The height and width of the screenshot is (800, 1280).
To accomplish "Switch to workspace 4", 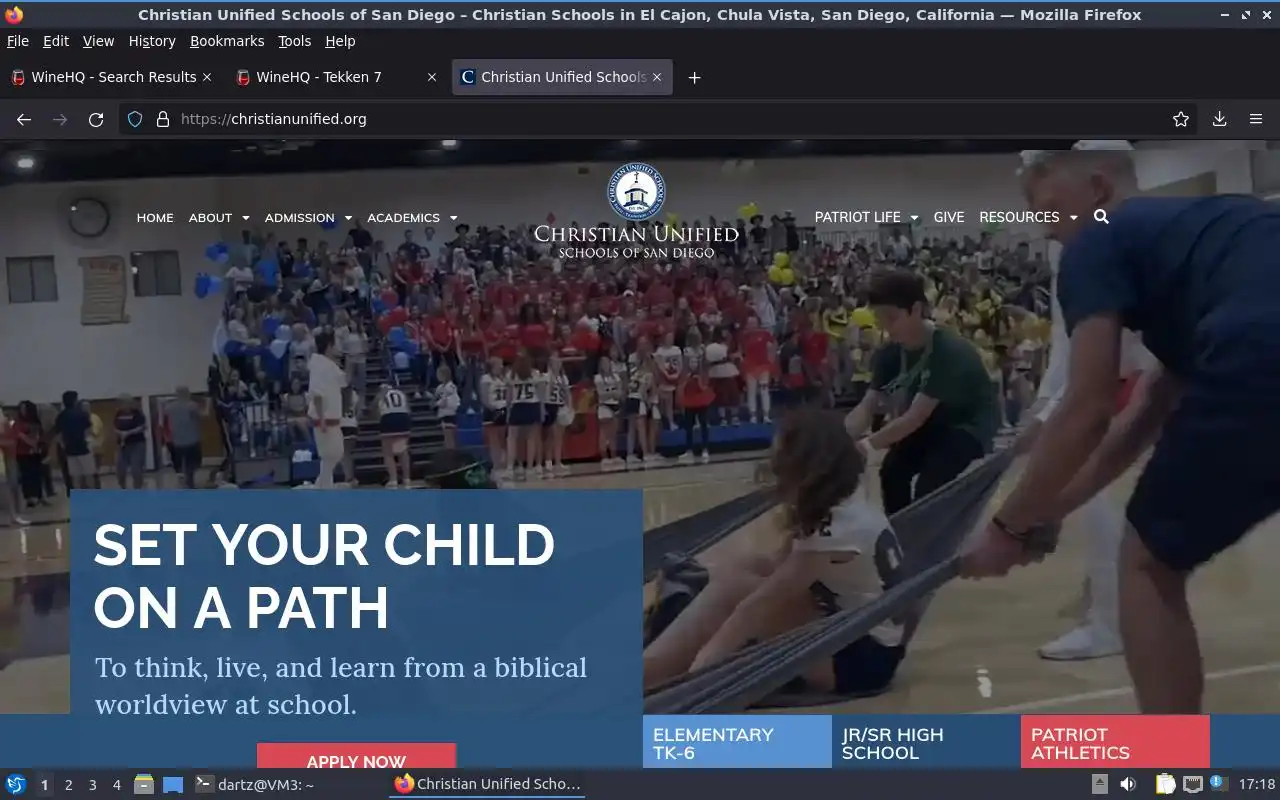I will click(116, 785).
